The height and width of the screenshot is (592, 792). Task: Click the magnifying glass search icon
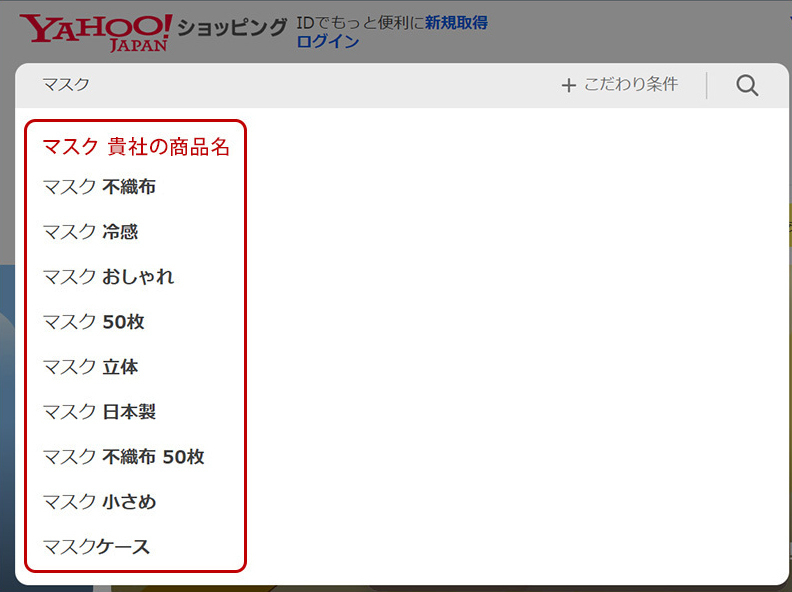747,86
